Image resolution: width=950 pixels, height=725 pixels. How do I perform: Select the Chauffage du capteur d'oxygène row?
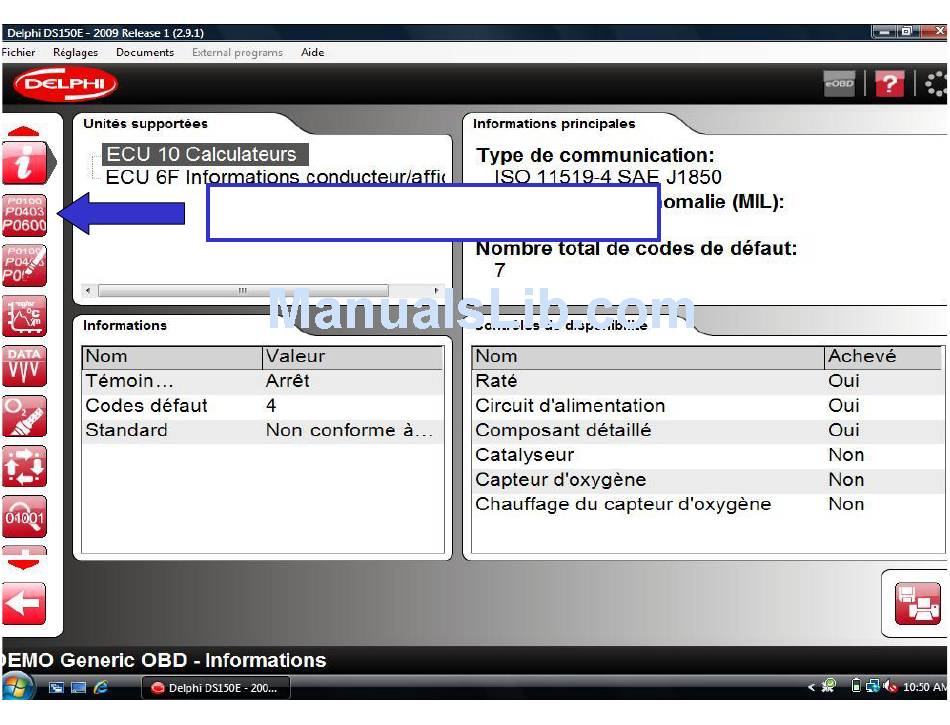(x=708, y=505)
